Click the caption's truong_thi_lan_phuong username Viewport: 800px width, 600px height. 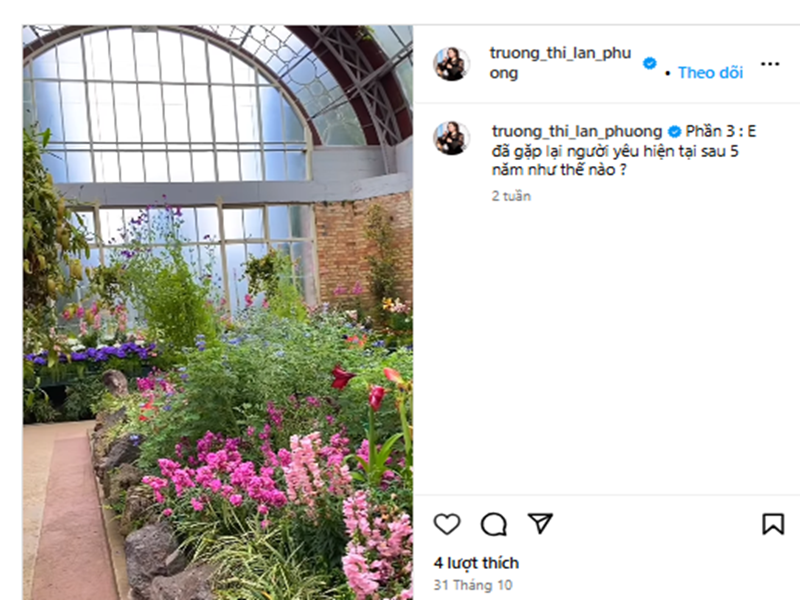(577, 132)
